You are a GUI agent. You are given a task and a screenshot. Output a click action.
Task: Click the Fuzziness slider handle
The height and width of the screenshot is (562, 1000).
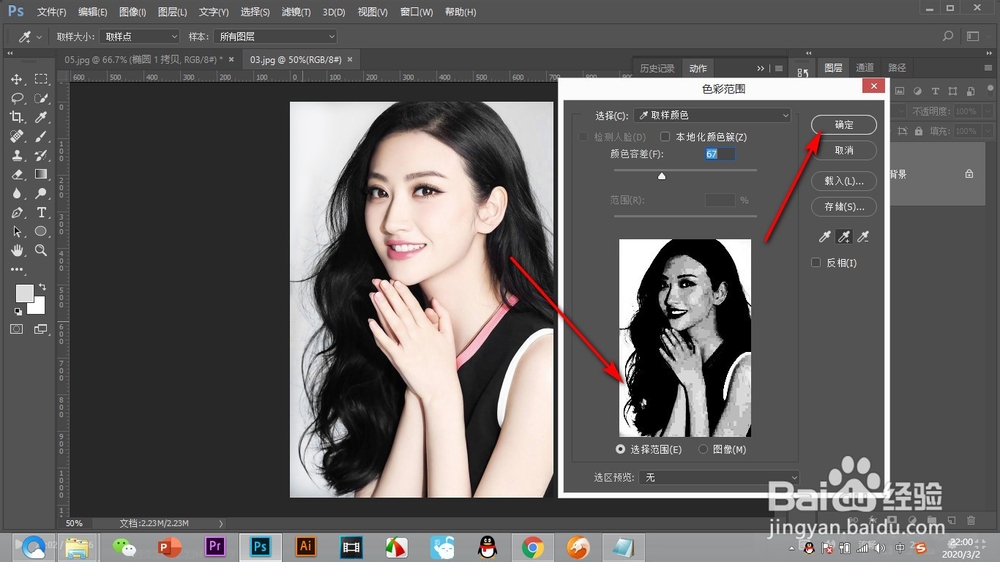click(x=661, y=175)
